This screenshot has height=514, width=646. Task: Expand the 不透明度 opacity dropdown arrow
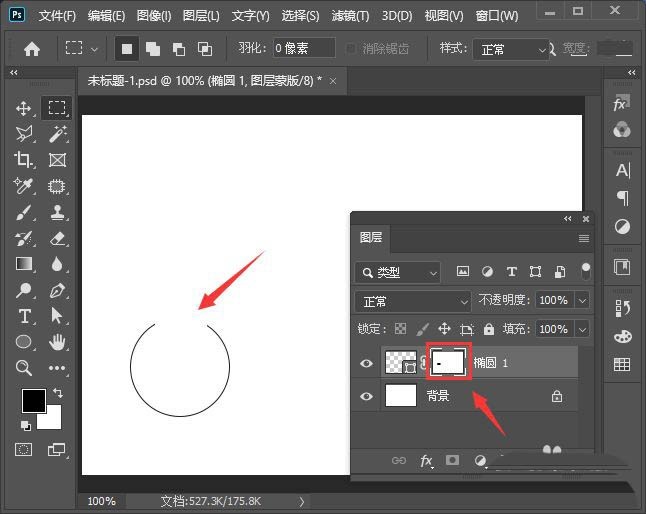click(x=582, y=301)
